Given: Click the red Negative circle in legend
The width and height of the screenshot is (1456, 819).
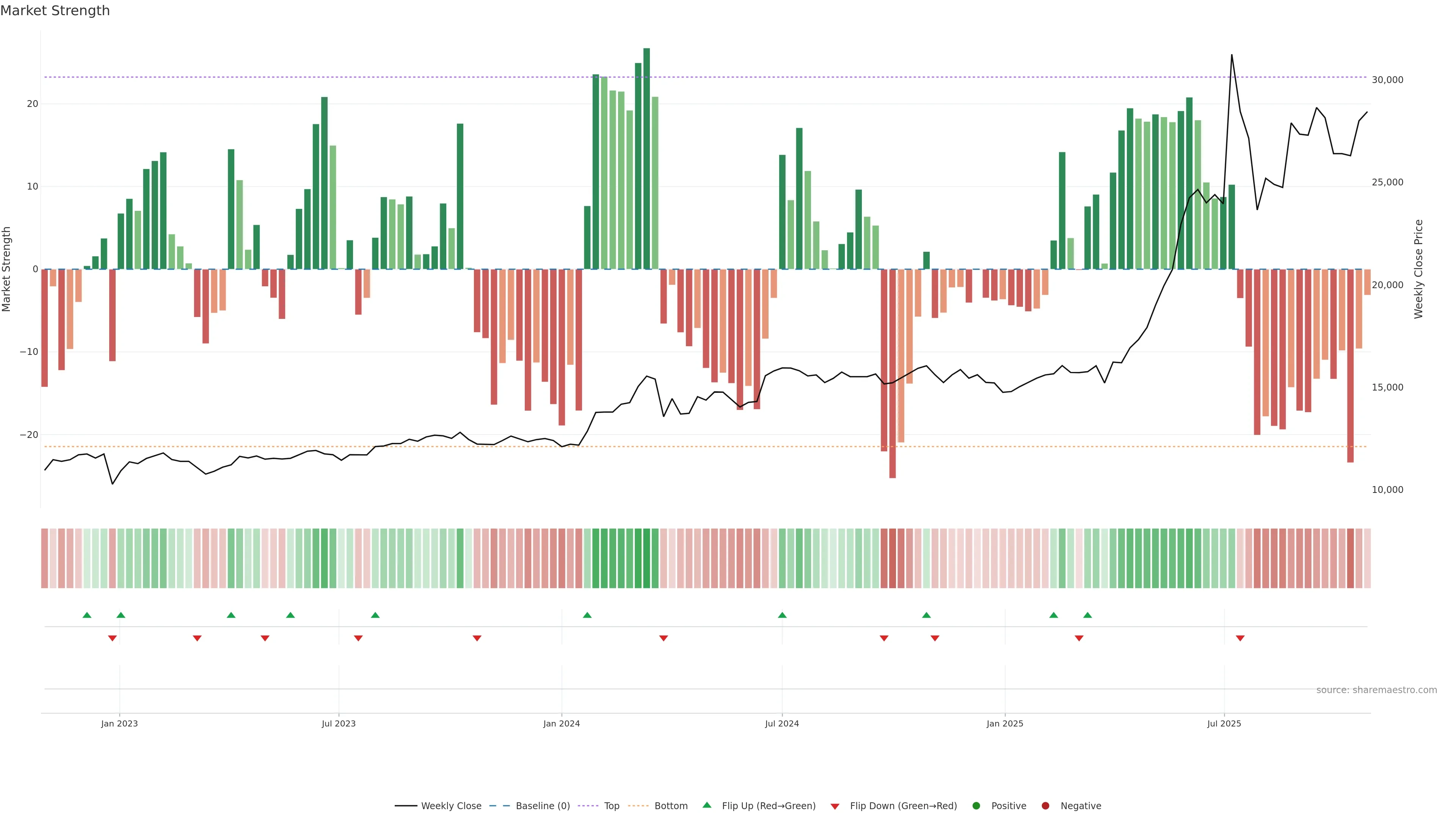Looking at the screenshot, I should (1045, 806).
